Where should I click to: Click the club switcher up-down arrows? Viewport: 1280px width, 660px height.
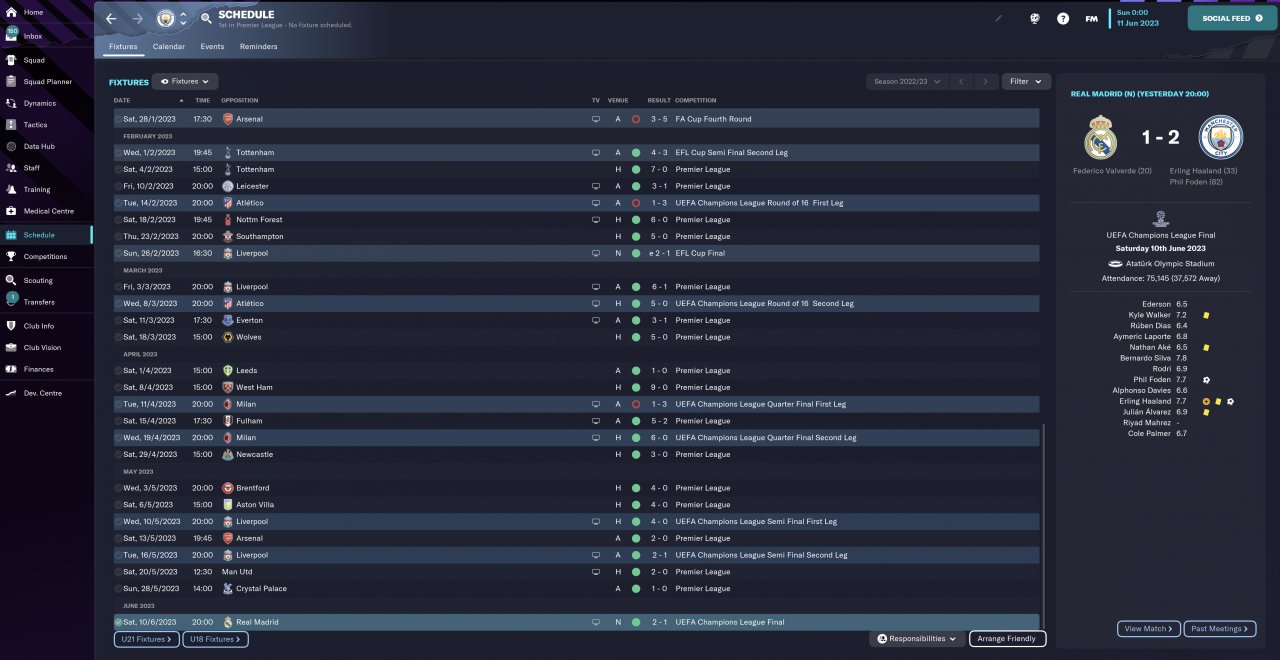[x=183, y=18]
